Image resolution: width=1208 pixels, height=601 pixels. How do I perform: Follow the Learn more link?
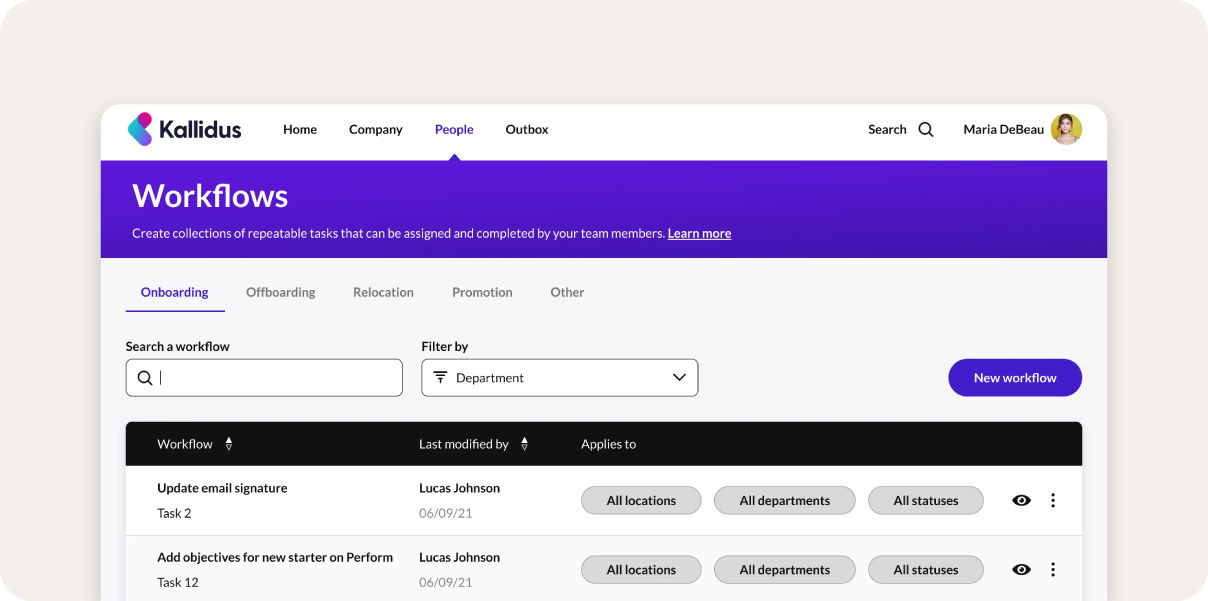699,233
